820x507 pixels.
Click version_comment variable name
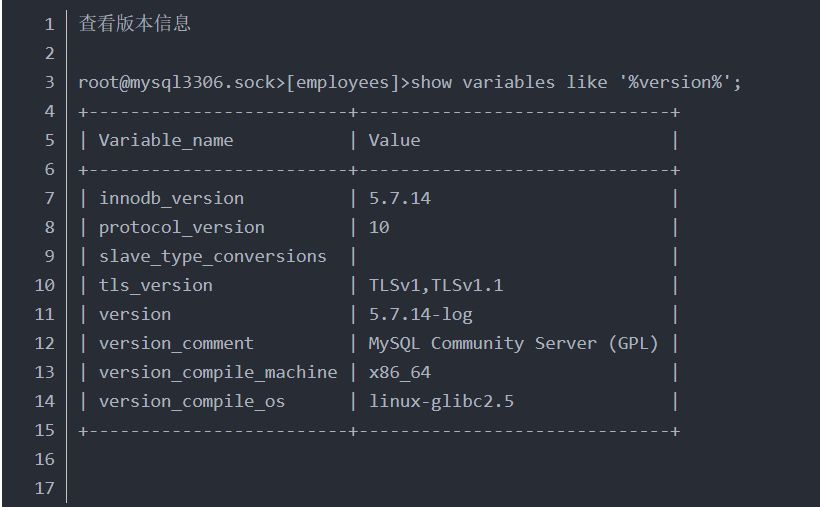176,343
